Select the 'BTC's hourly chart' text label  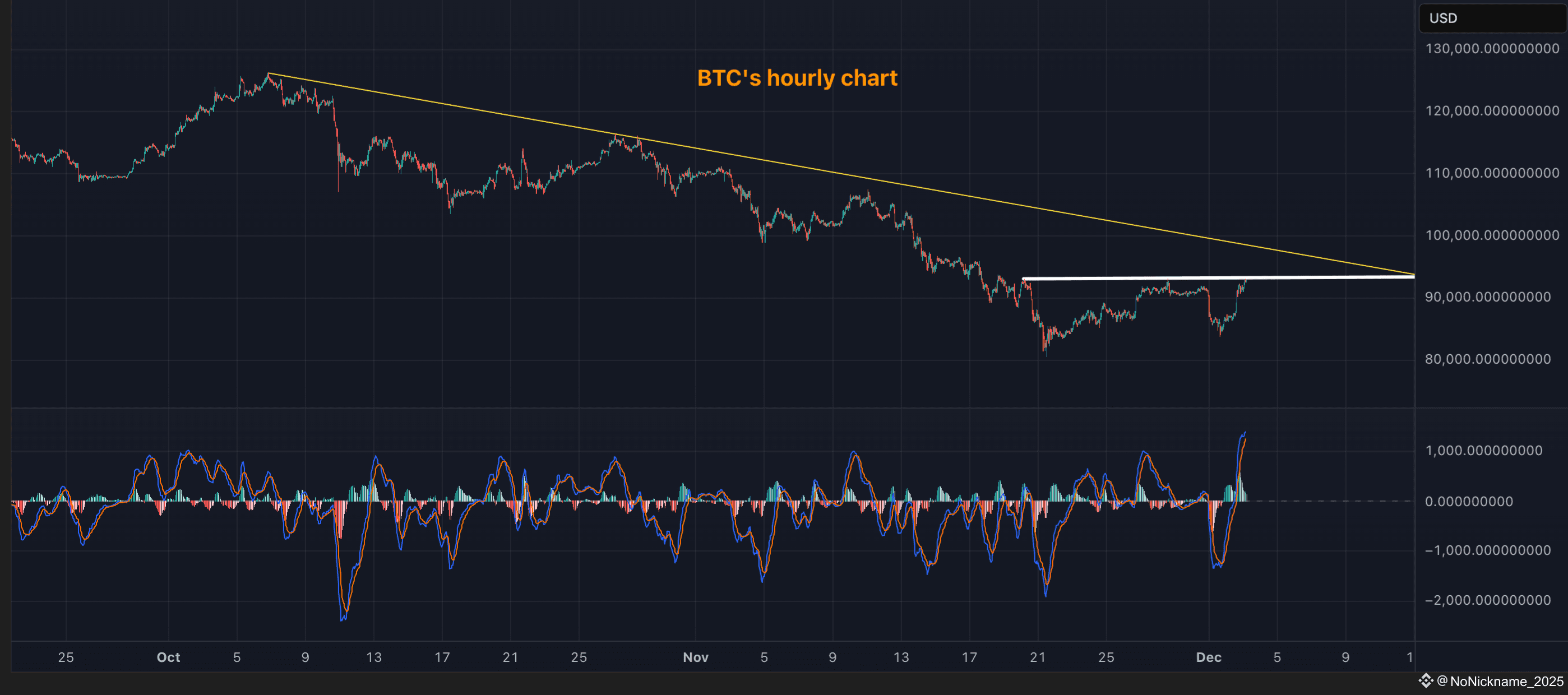pyautogui.click(x=797, y=78)
